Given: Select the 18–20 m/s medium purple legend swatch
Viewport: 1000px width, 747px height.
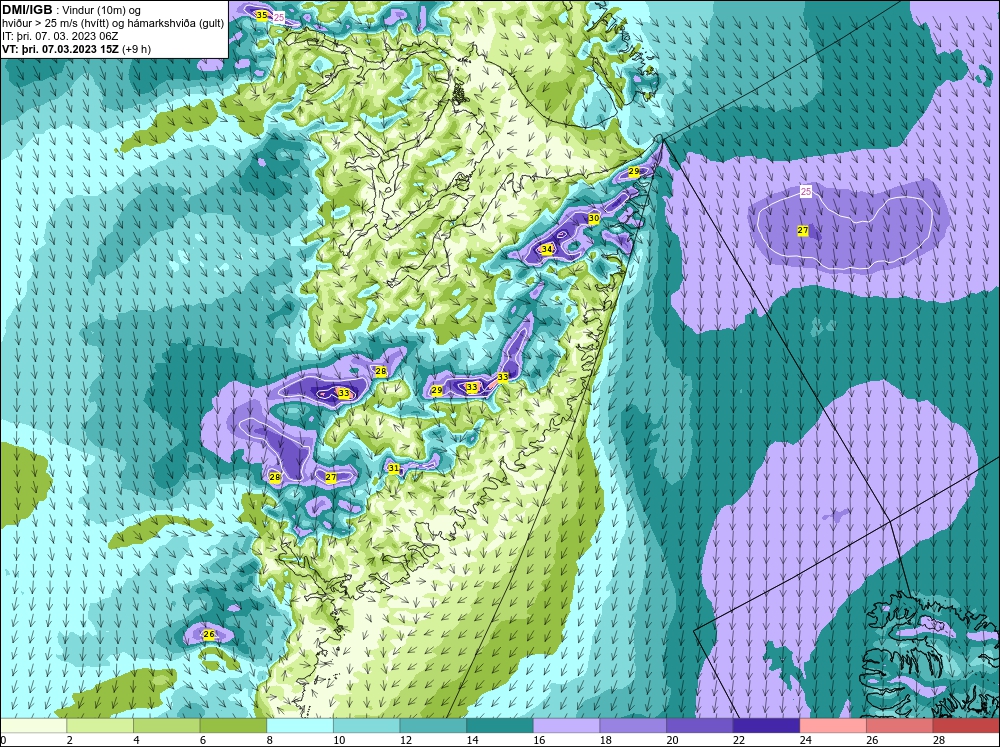Looking at the screenshot, I should 633,726.
